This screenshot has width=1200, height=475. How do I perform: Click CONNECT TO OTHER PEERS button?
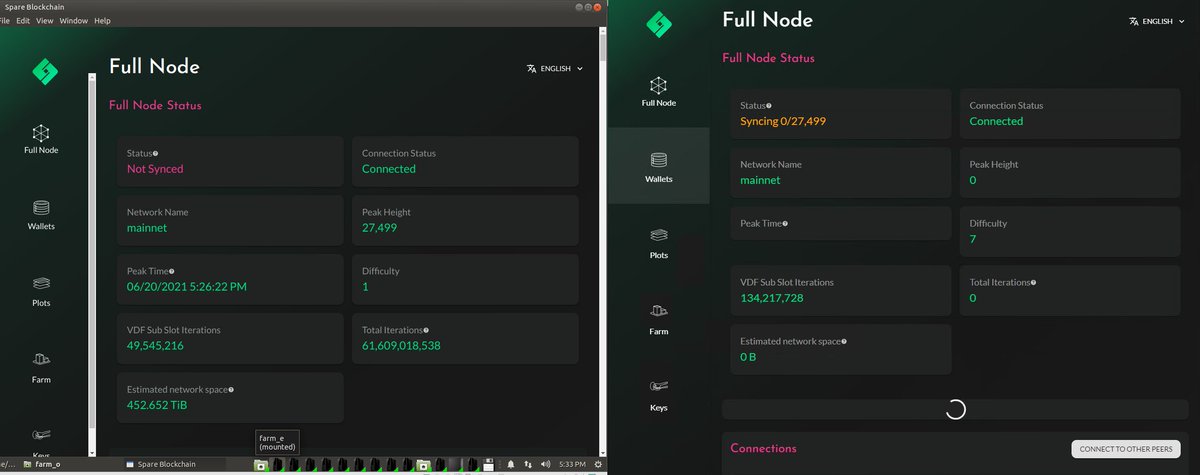pyautogui.click(x=1126, y=449)
